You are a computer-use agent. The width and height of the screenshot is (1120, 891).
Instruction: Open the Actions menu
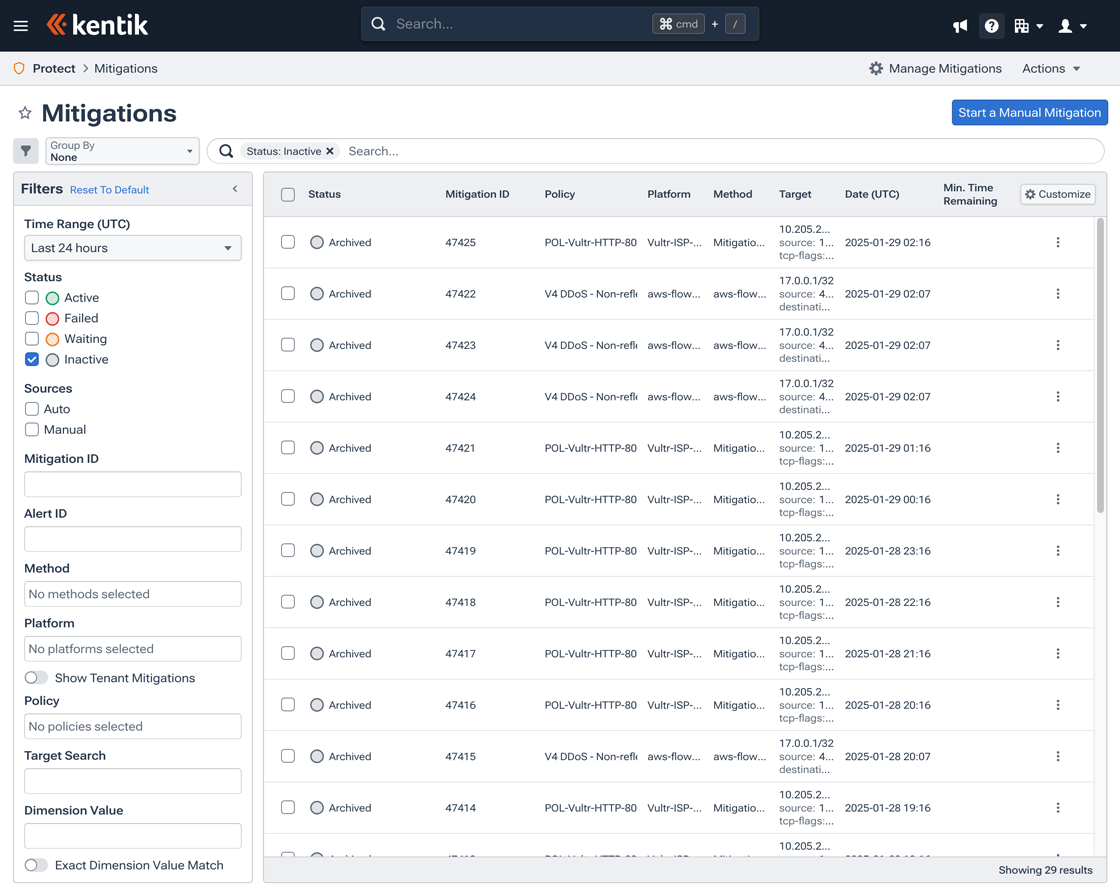click(x=1049, y=68)
